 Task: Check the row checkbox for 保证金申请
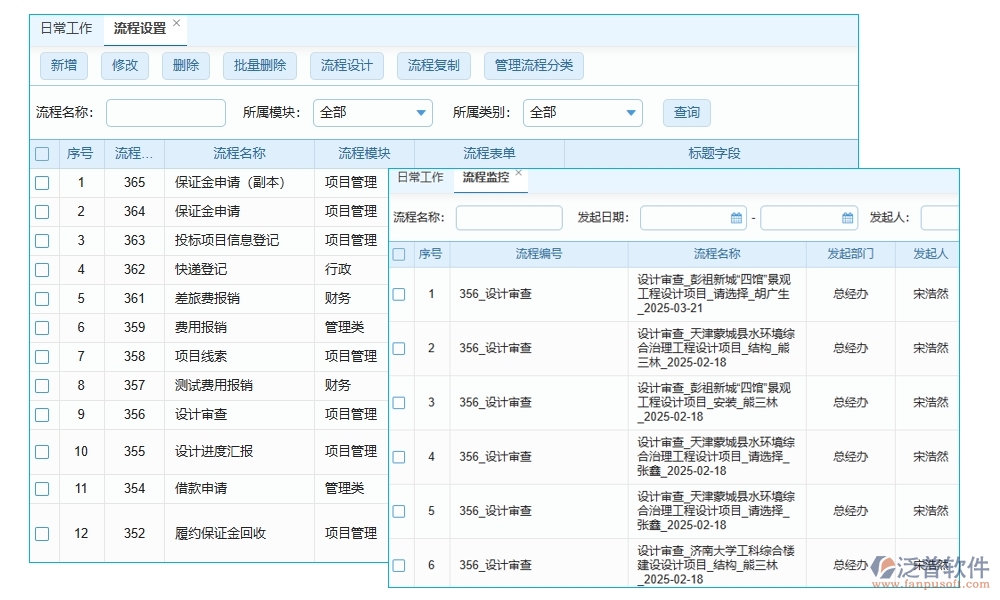coord(42,211)
